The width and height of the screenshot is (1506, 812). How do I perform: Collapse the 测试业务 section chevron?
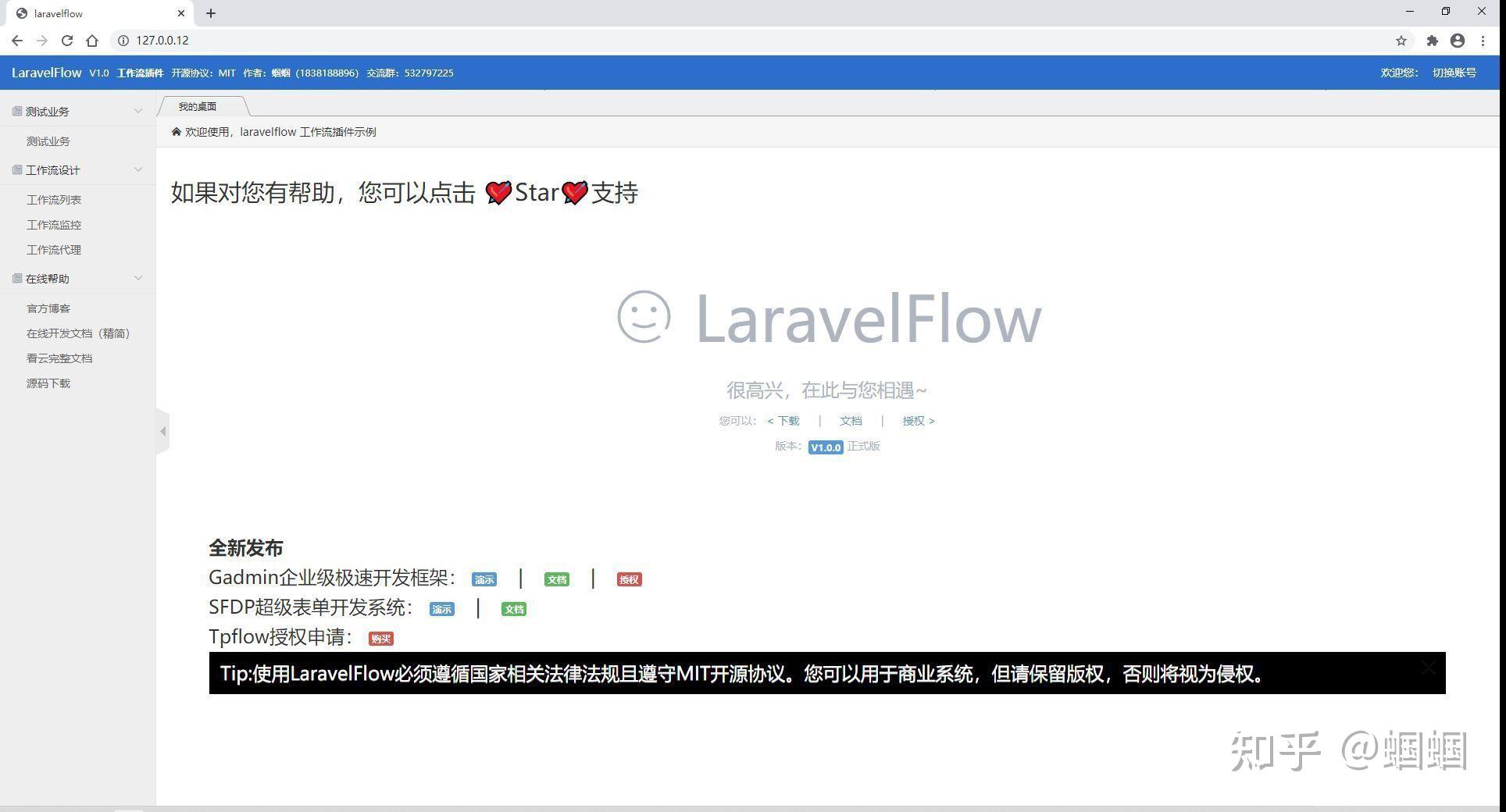coord(139,110)
